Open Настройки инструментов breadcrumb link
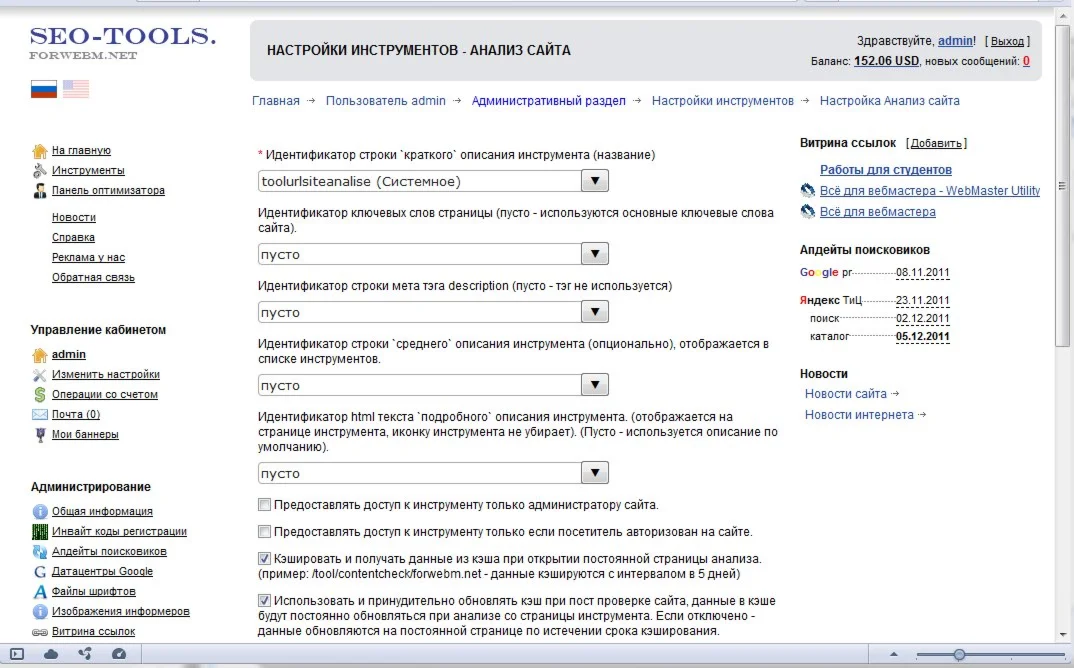The height and width of the screenshot is (668, 1074). coord(722,101)
